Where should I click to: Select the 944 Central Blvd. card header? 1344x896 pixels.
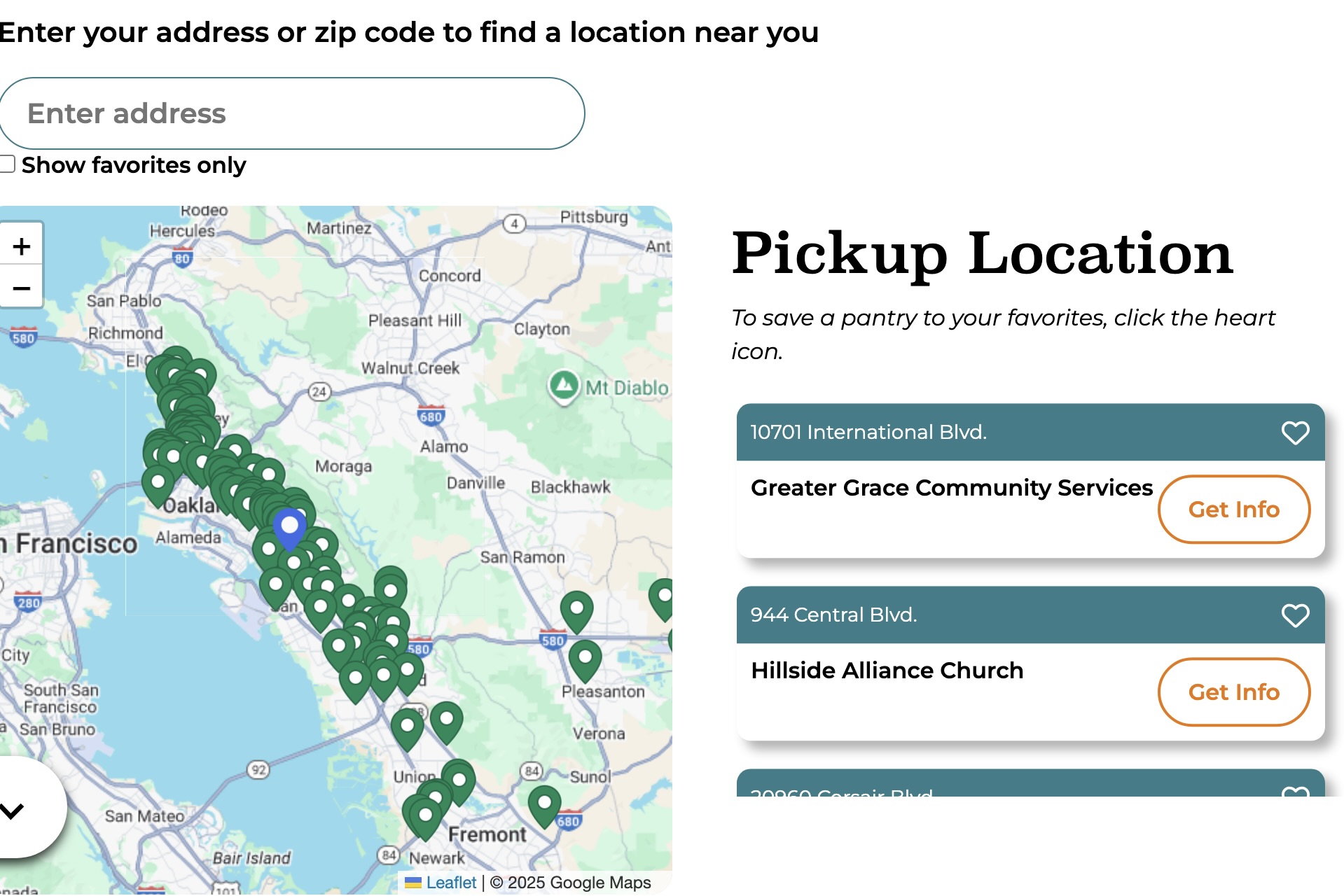[x=1030, y=615]
